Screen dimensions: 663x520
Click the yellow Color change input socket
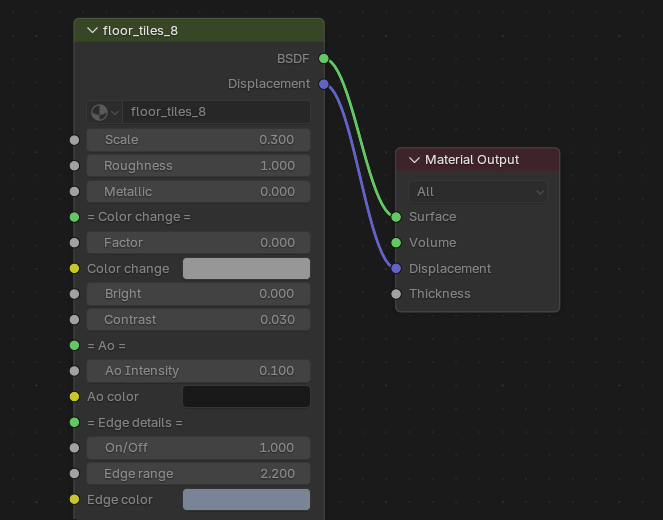(74, 268)
